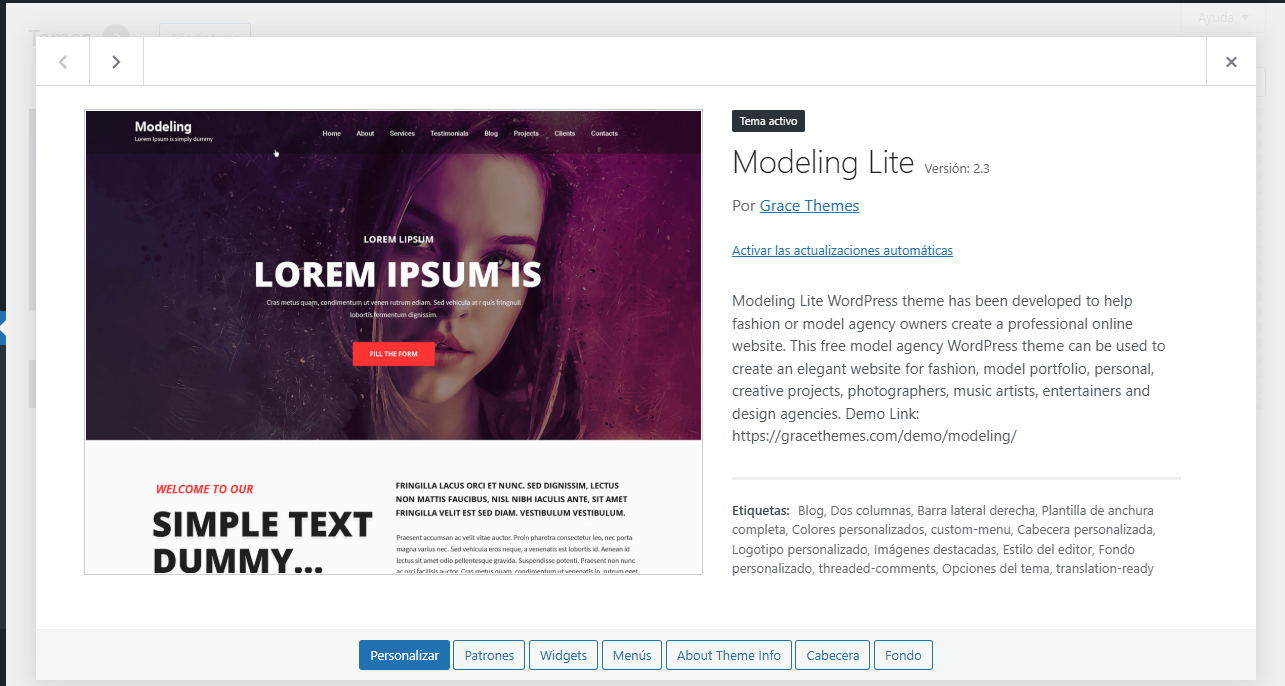Viewport: 1285px width, 686px height.
Task: Open the Cabecera settings button
Action: coord(833,656)
